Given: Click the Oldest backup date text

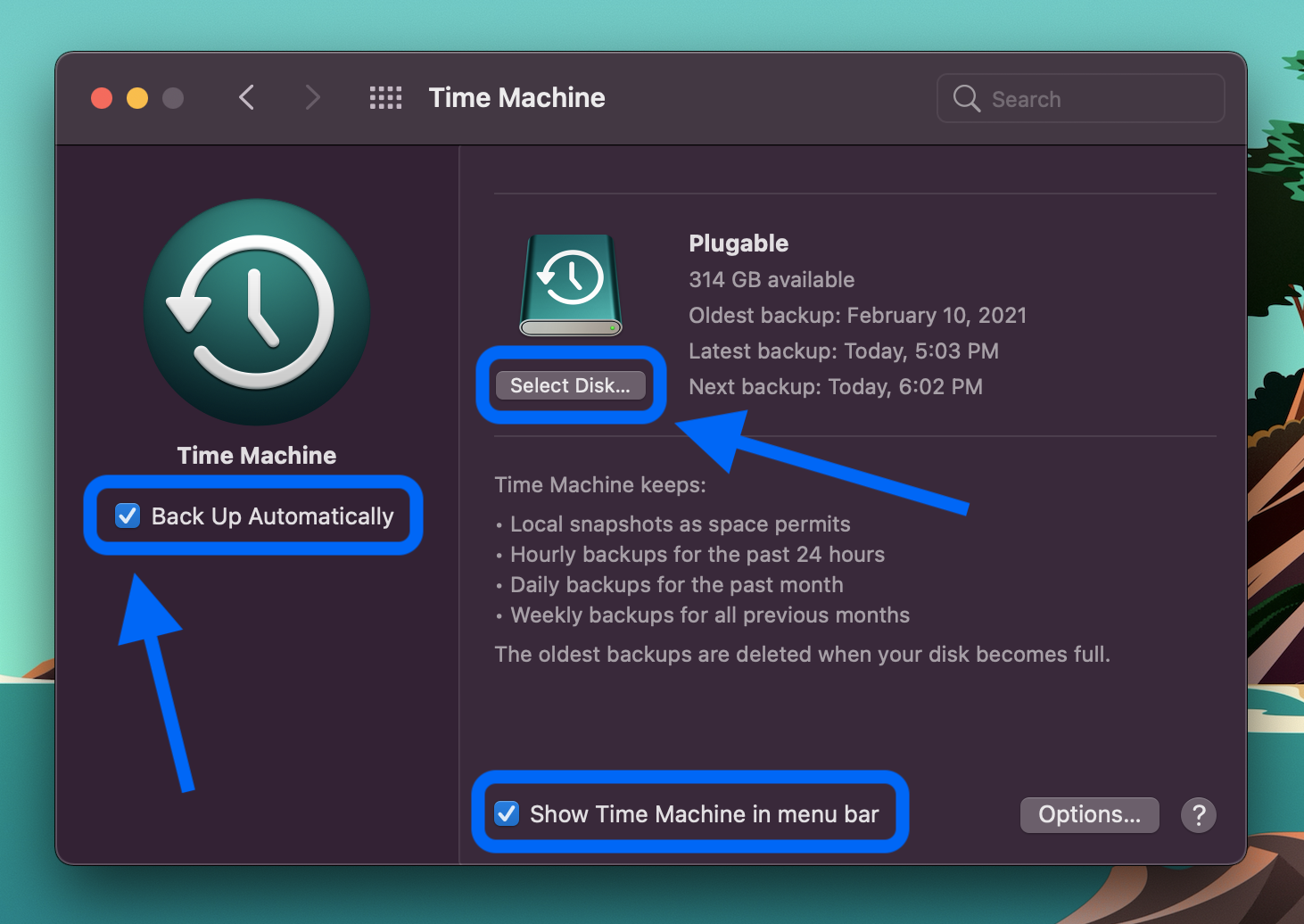Looking at the screenshot, I should 857,315.
